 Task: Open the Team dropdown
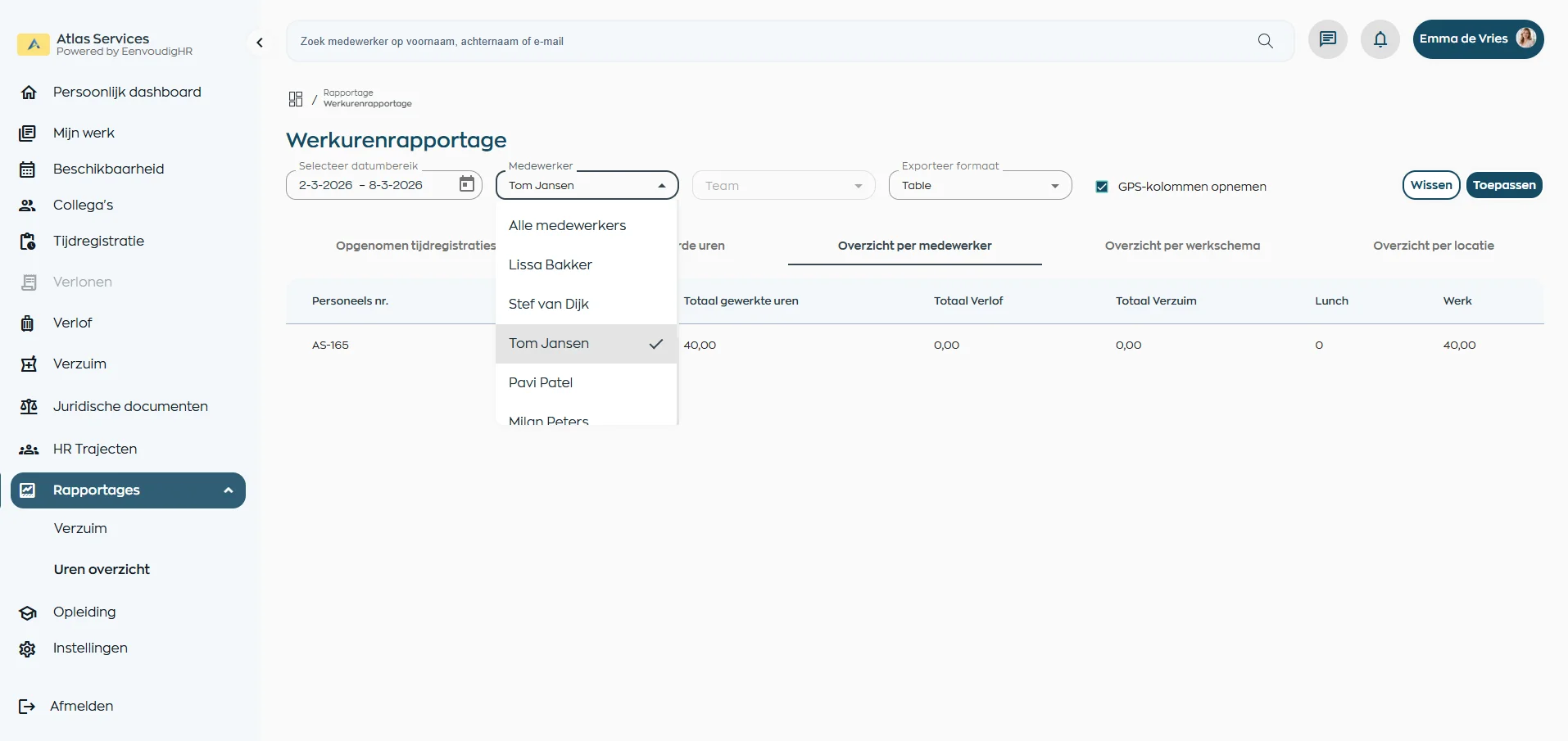(782, 185)
